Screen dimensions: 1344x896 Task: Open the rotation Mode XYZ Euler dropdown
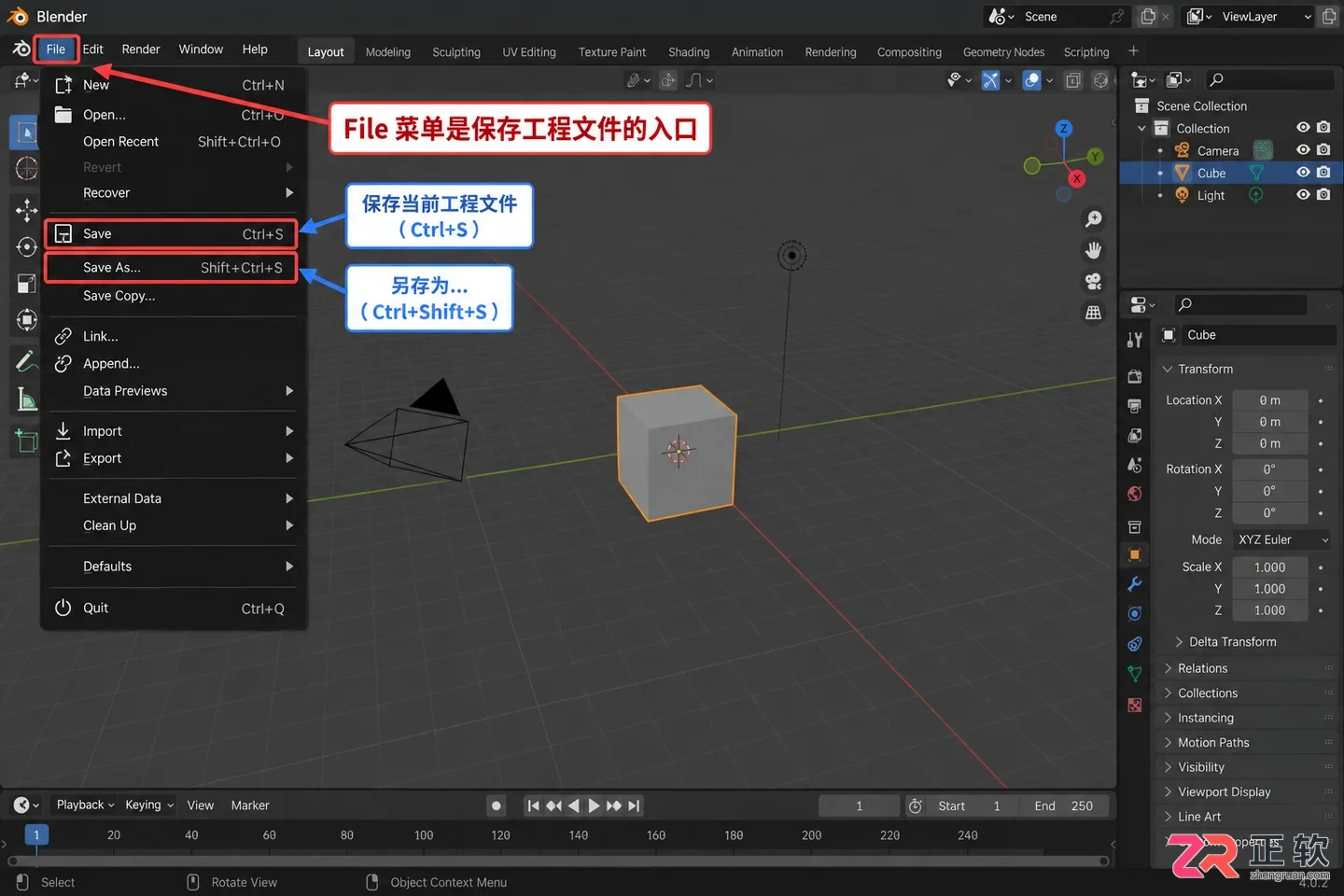click(1282, 539)
